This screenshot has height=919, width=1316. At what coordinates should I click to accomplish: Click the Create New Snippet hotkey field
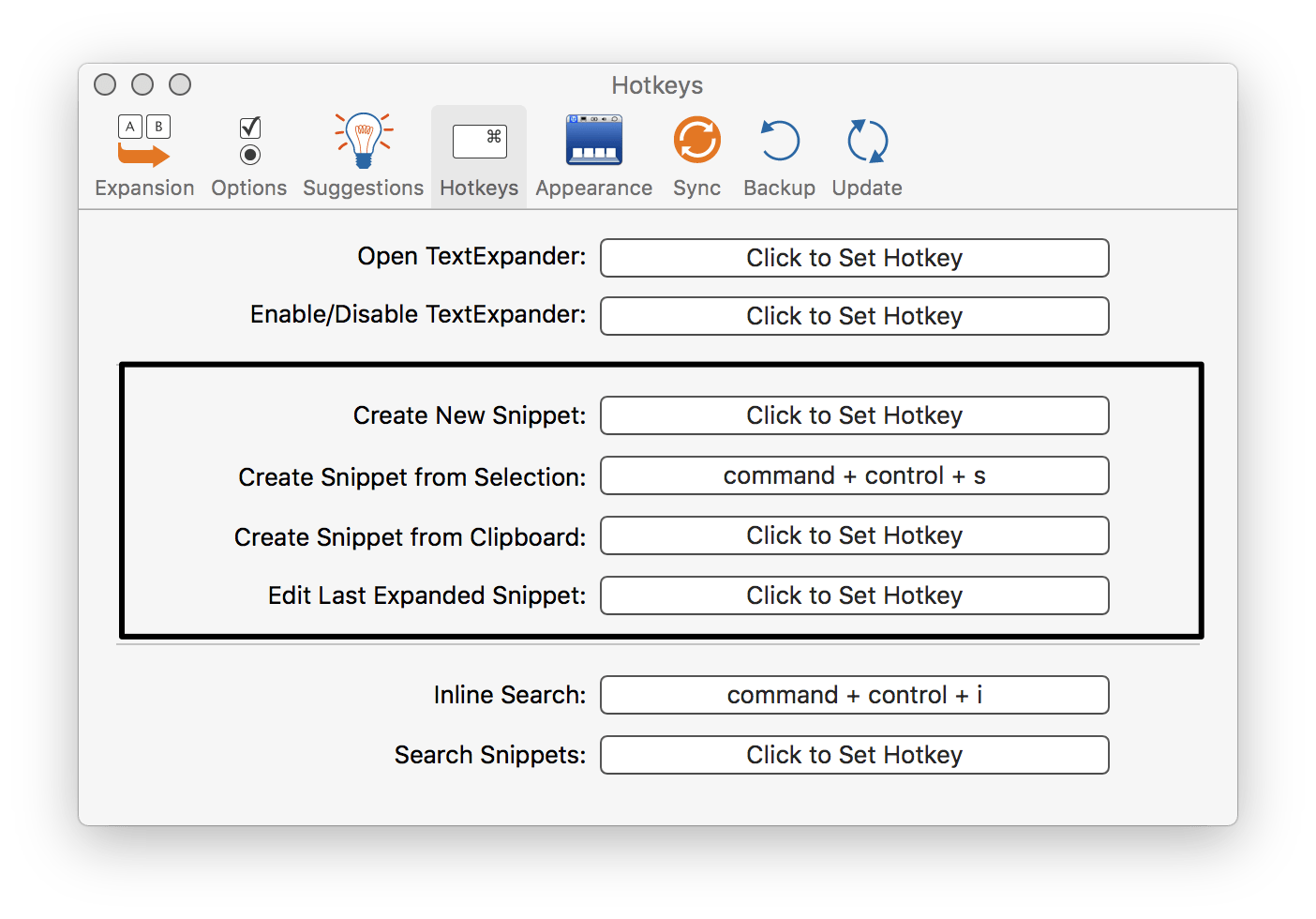click(854, 415)
